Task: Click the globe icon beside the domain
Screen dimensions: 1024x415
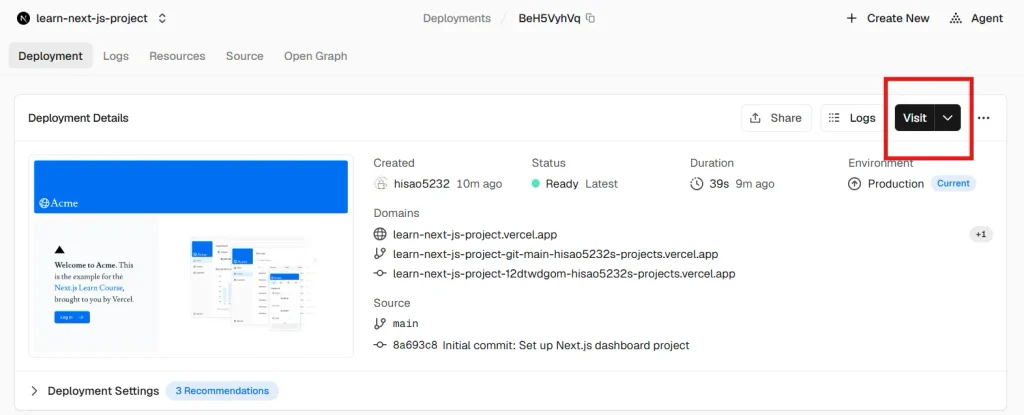Action: pos(380,234)
